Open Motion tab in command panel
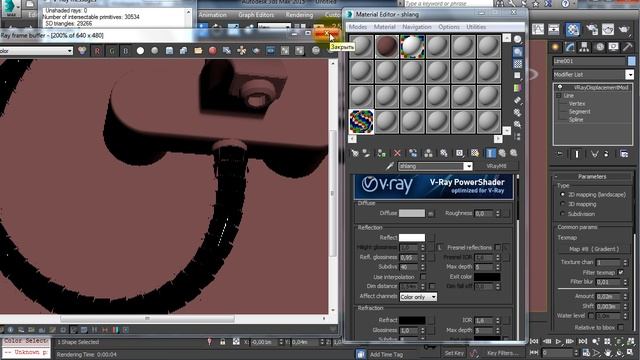640x360 pixels. [x=599, y=47]
